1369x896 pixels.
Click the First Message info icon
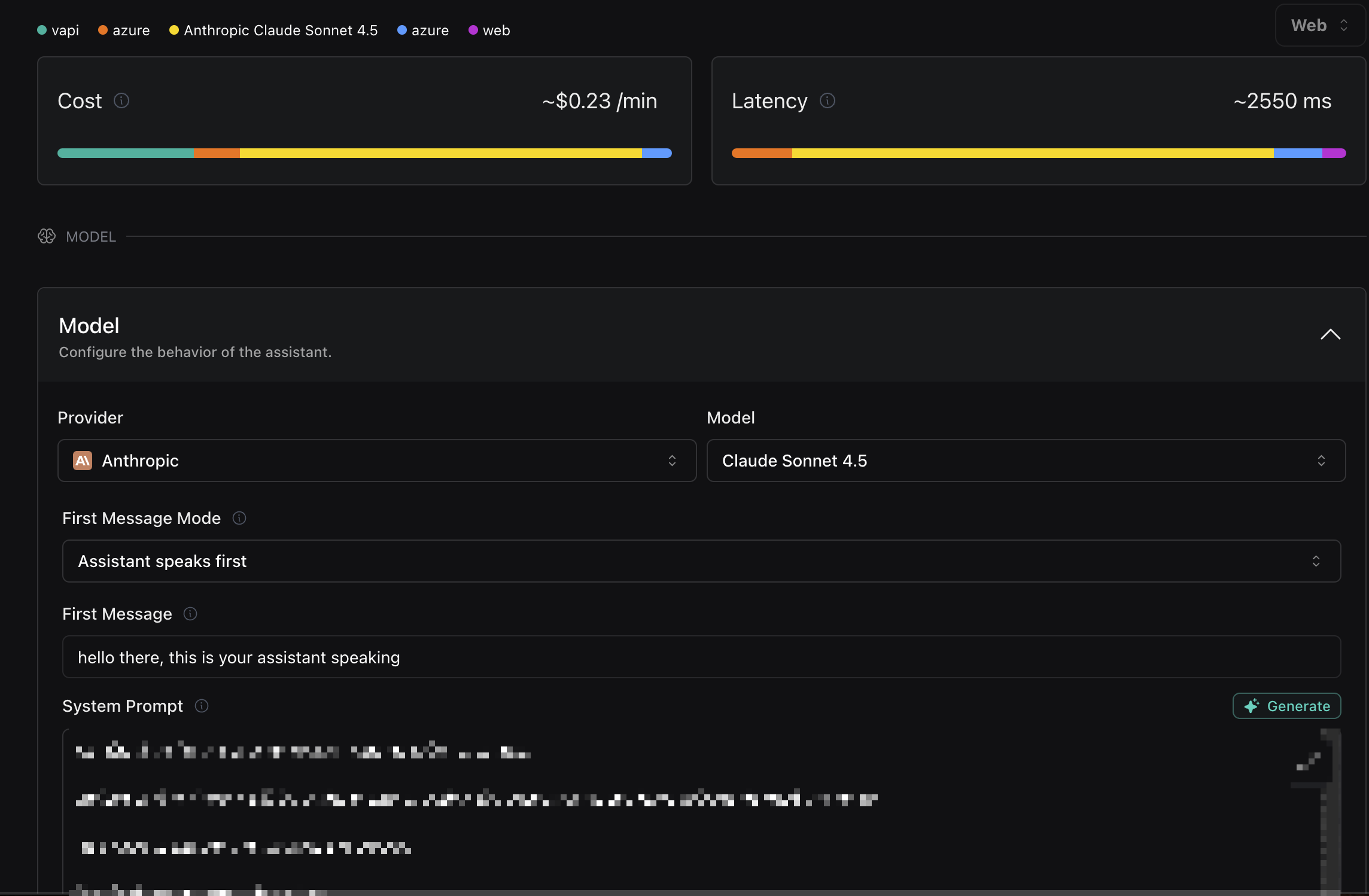pyautogui.click(x=190, y=614)
